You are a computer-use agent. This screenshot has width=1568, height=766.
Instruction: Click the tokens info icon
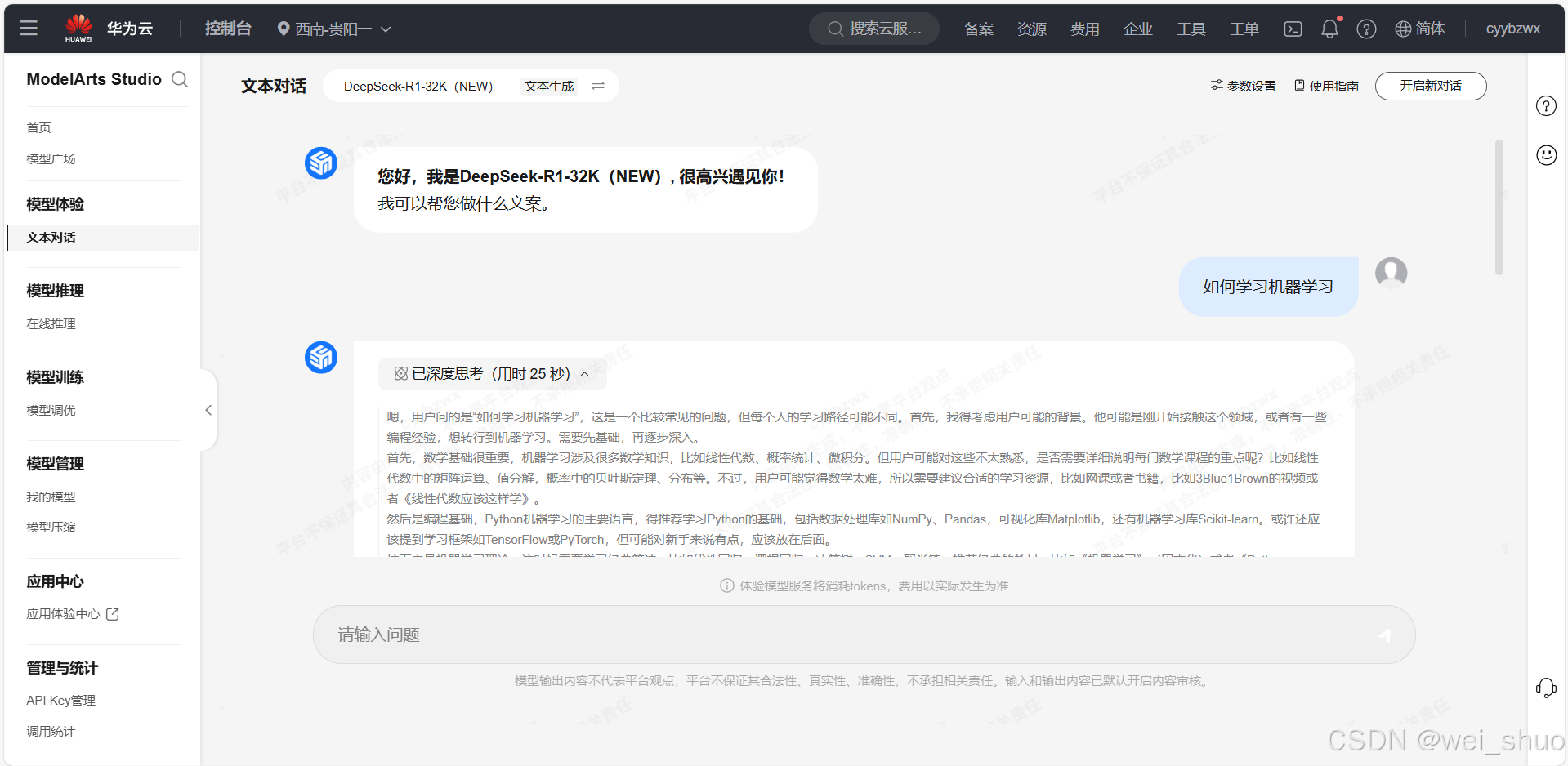click(726, 586)
